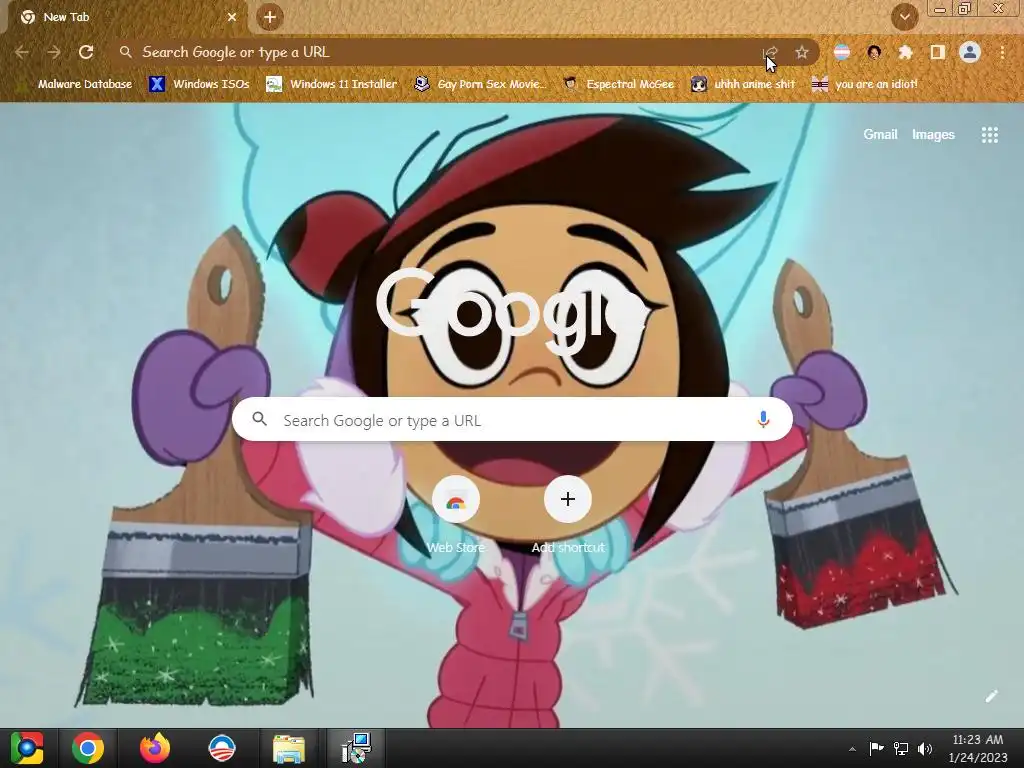Open network tray icon
This screenshot has height=768, width=1024.
pyautogui.click(x=901, y=749)
